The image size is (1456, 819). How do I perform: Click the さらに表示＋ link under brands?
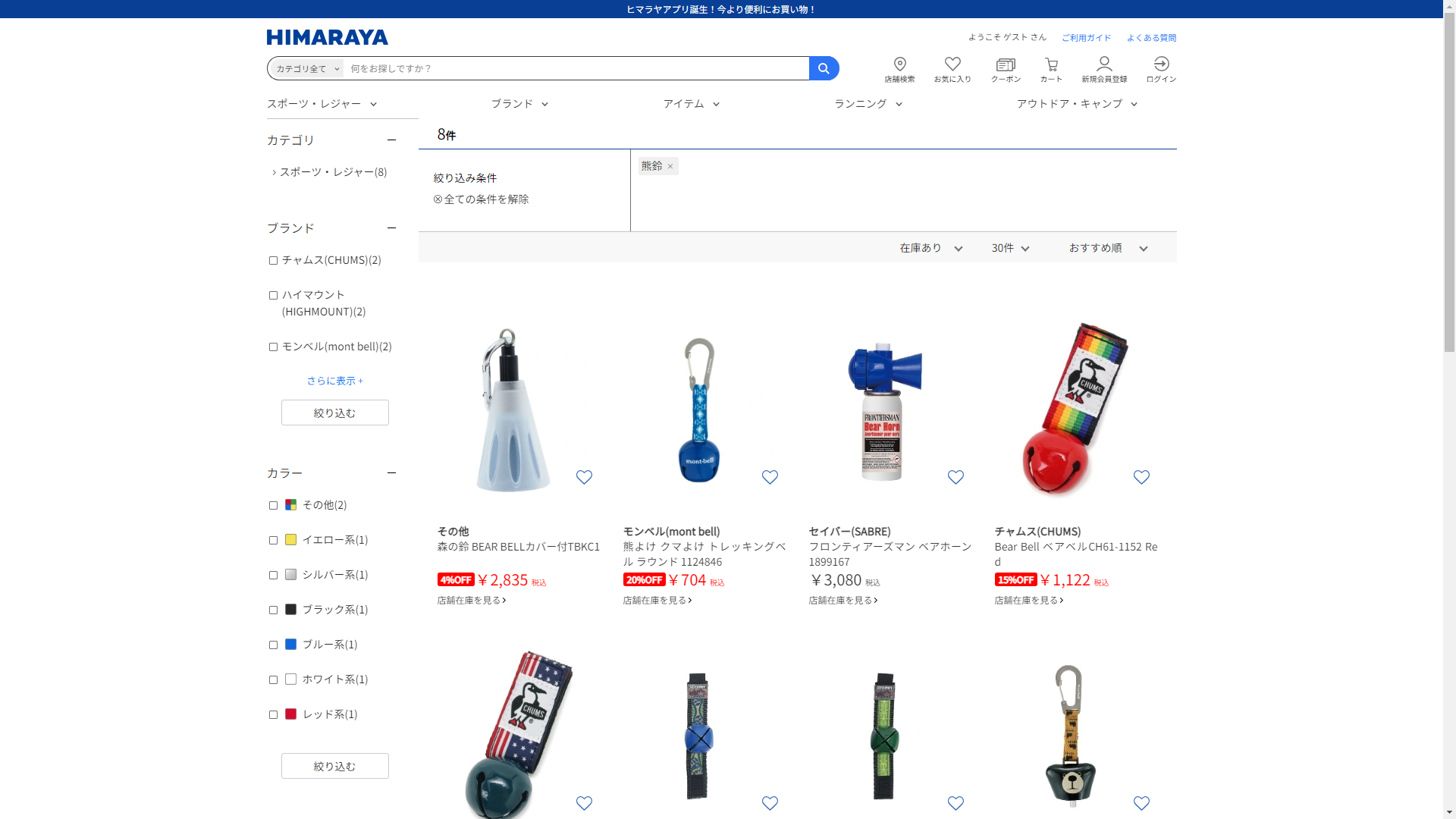point(334,381)
